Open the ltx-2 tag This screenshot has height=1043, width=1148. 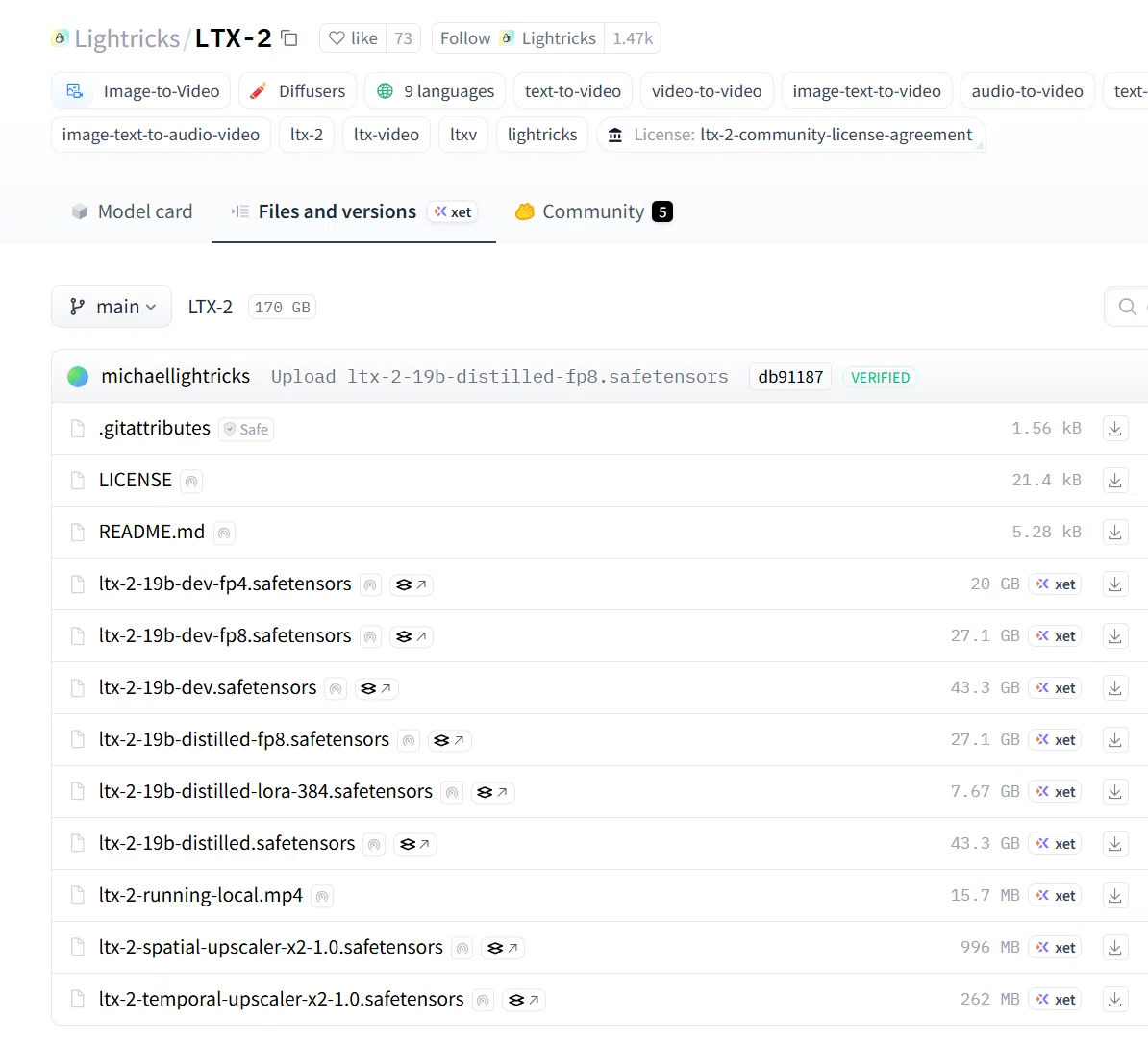(307, 135)
